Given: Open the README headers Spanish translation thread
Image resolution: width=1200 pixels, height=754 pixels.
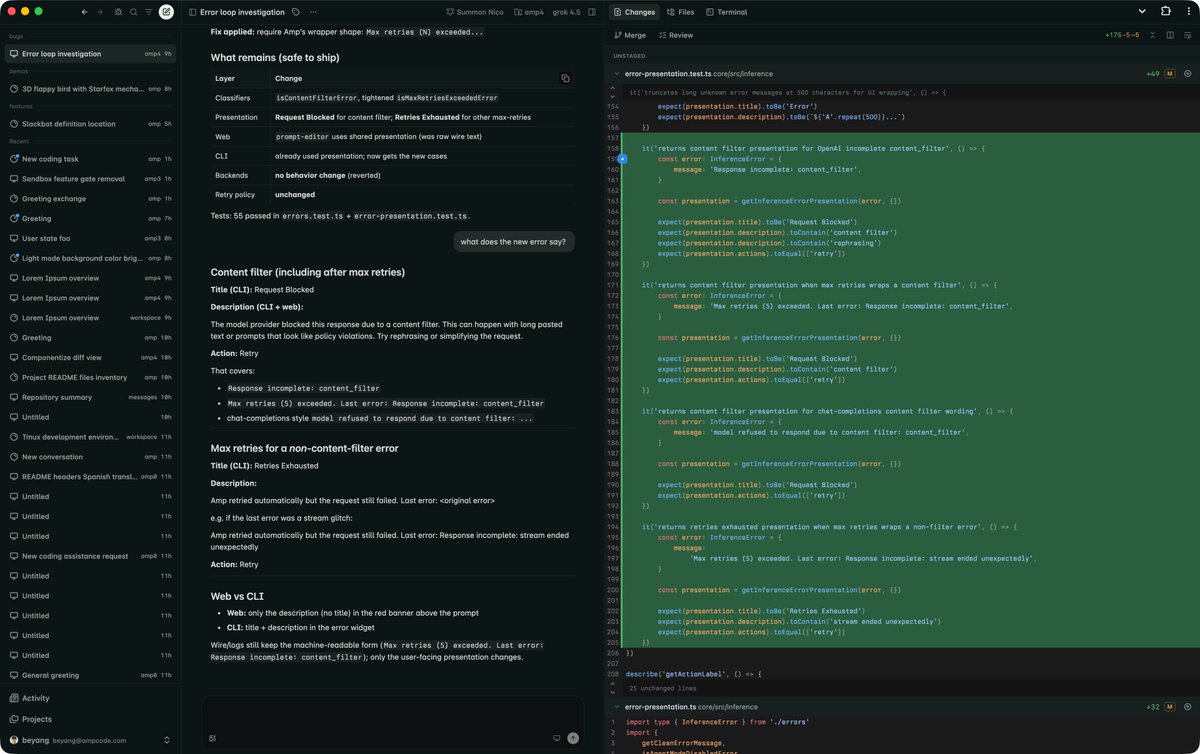Looking at the screenshot, I should pyautogui.click(x=90, y=476).
